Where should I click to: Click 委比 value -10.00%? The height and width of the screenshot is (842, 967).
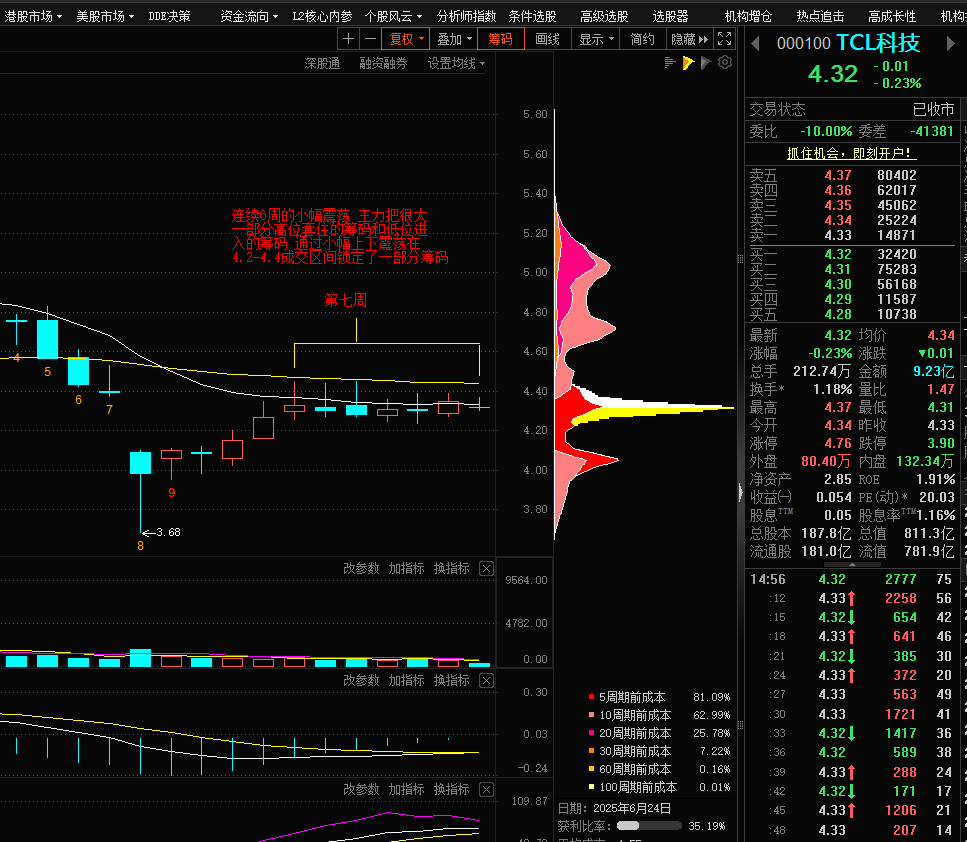pyautogui.click(x=826, y=131)
